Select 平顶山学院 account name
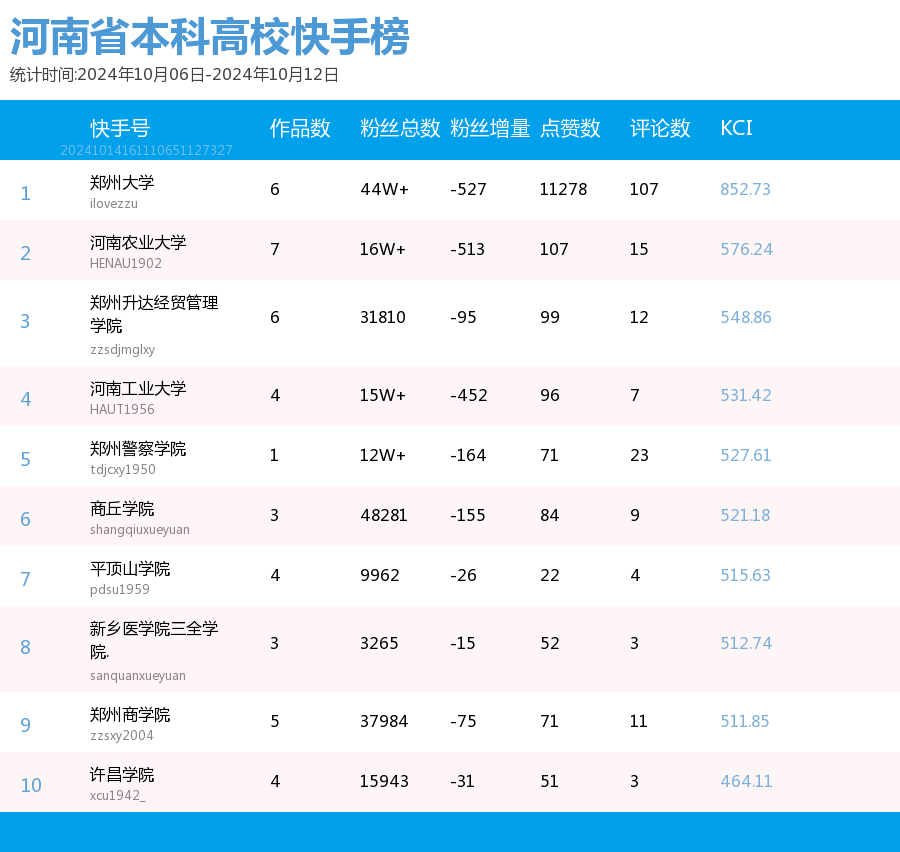The width and height of the screenshot is (900, 852). tap(130, 568)
